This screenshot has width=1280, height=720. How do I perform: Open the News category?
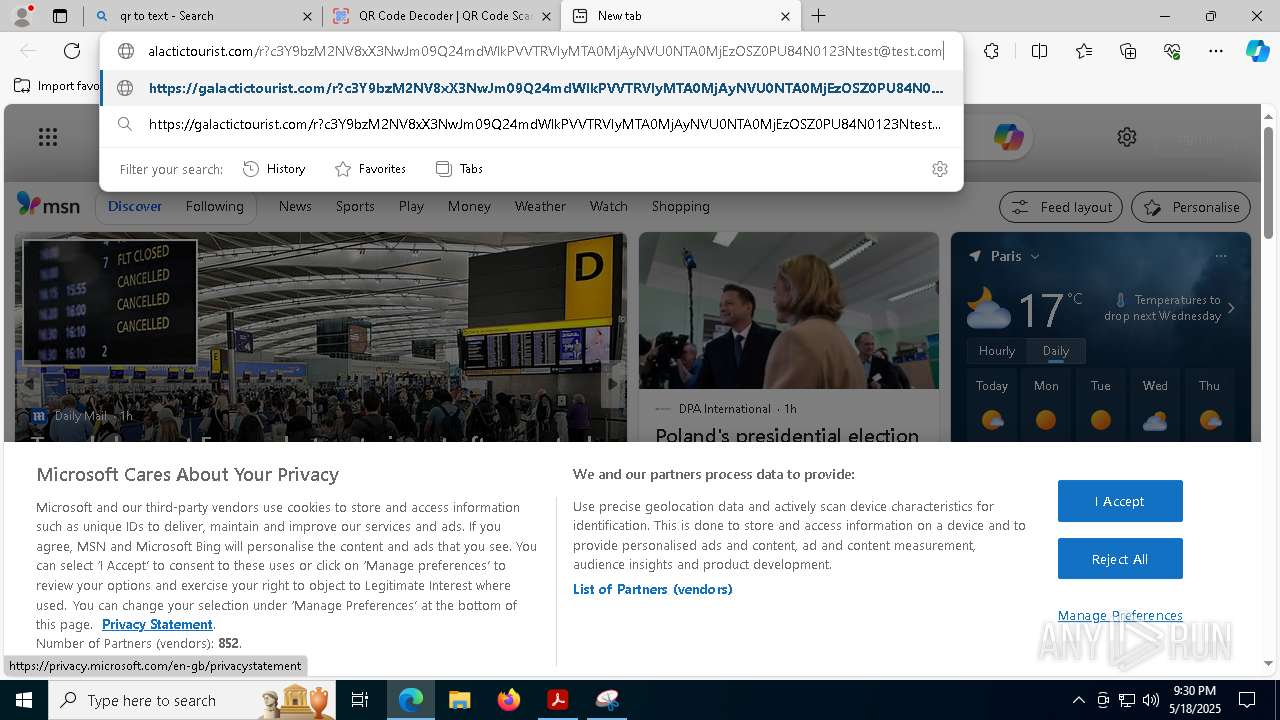click(295, 206)
